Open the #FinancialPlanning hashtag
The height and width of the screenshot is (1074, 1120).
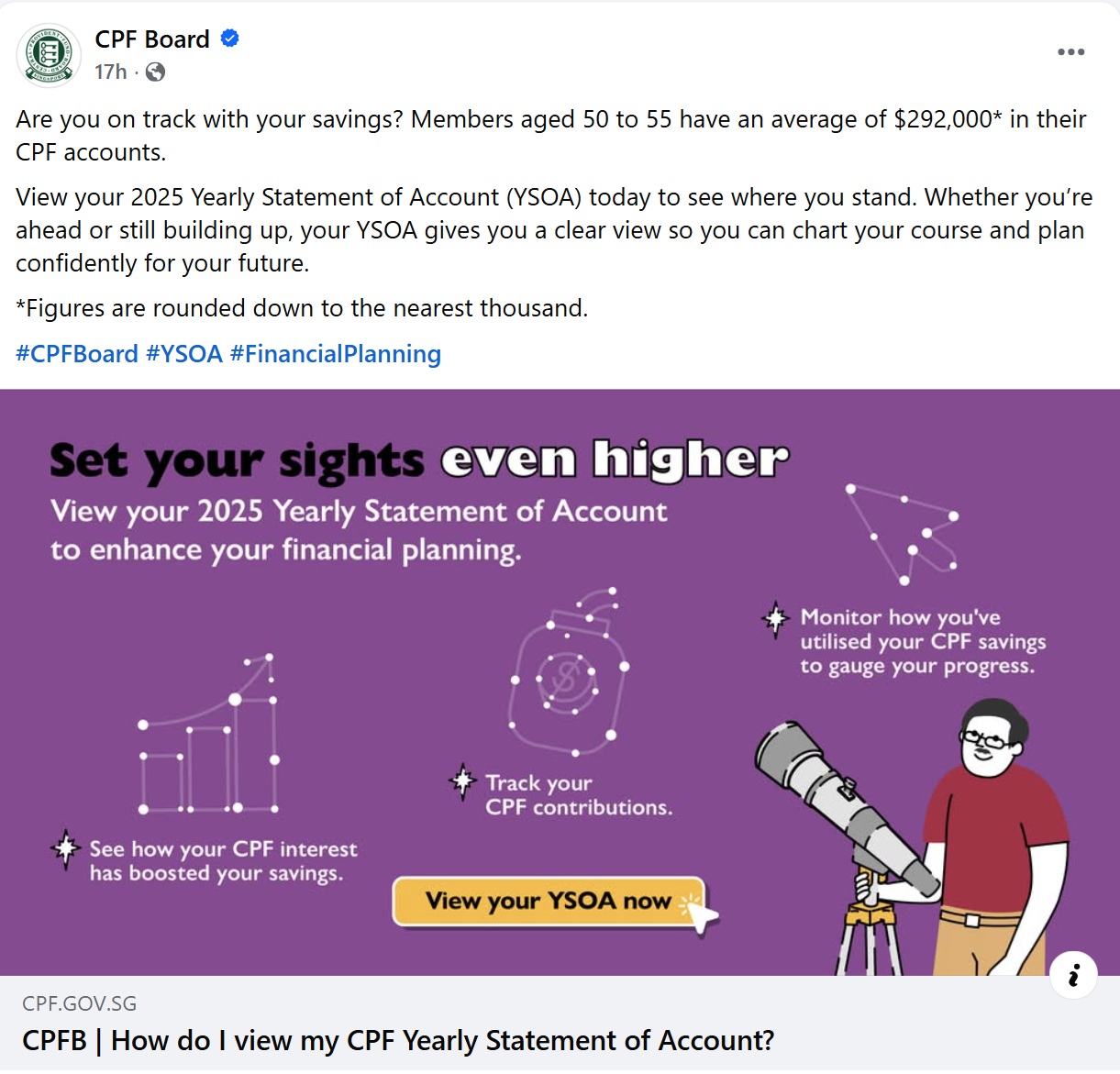336,354
